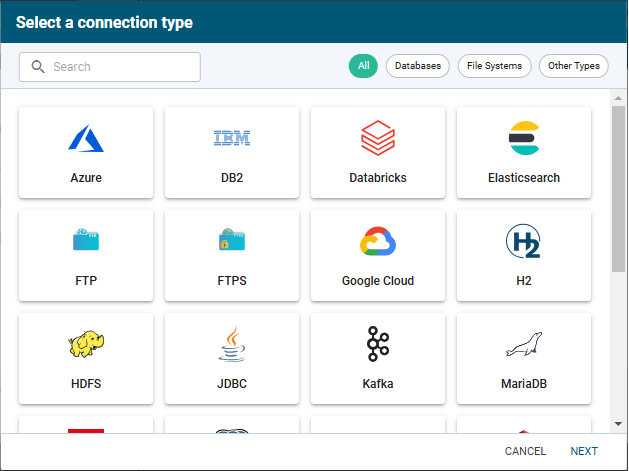Select the Azure connection icon
629x471 pixels.
tap(86, 138)
